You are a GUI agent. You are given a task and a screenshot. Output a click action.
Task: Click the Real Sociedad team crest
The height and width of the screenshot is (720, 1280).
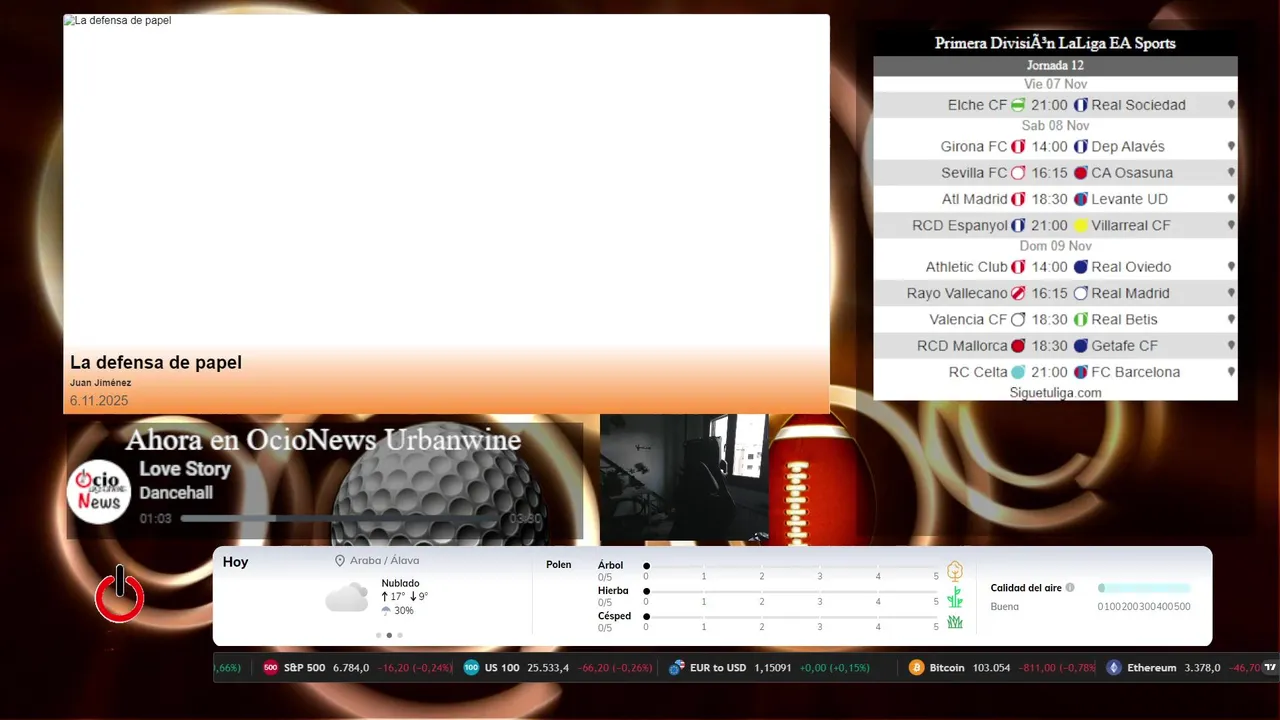tap(1080, 105)
